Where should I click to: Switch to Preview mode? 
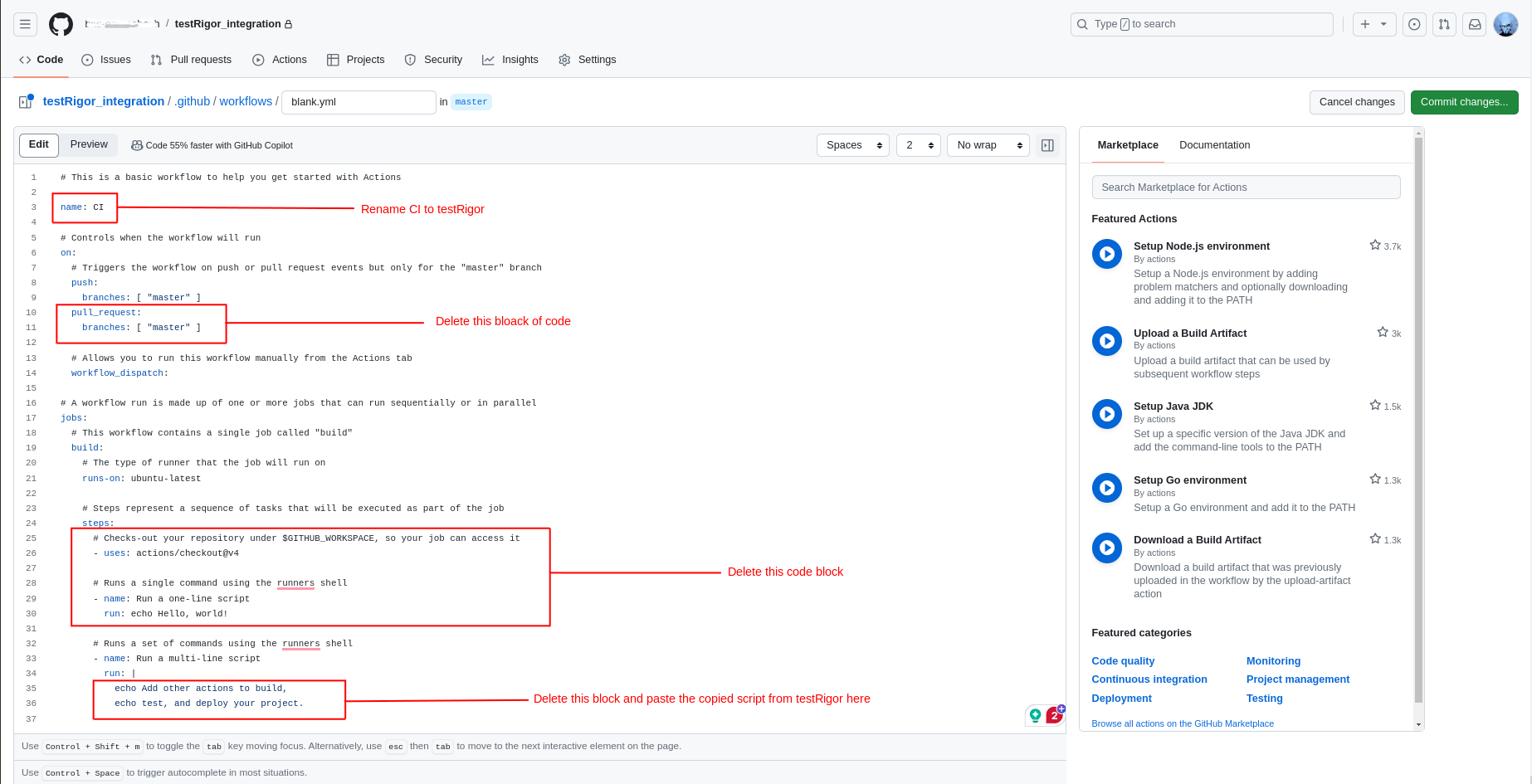click(89, 144)
